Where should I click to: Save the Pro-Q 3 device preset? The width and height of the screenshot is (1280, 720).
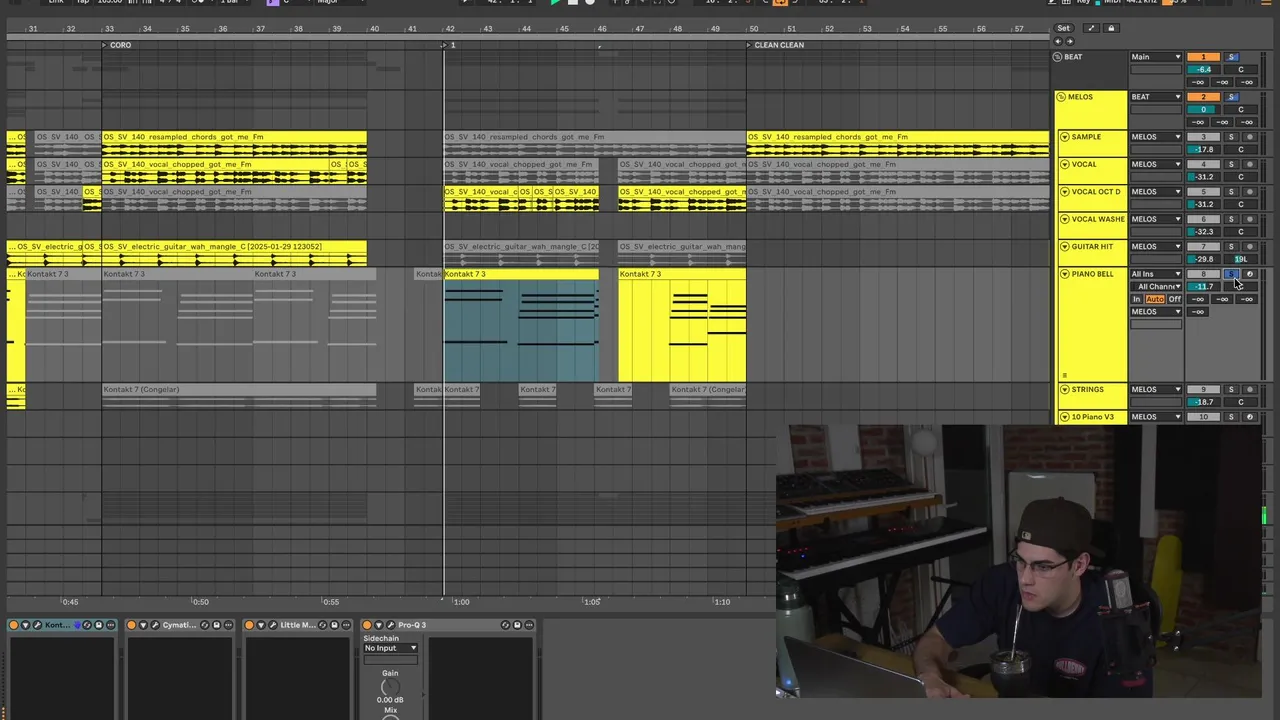(x=517, y=625)
